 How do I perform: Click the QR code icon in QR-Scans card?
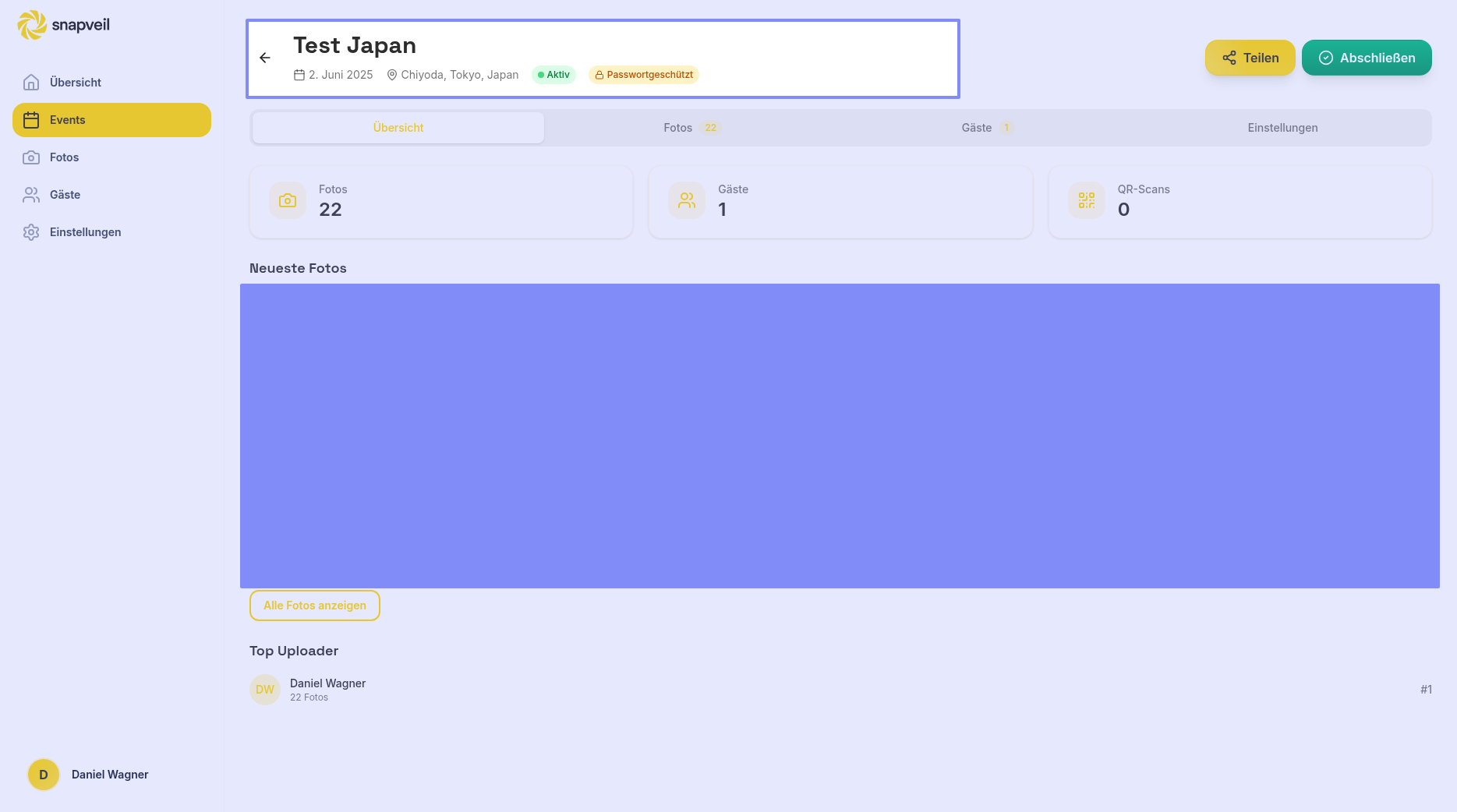1086,201
